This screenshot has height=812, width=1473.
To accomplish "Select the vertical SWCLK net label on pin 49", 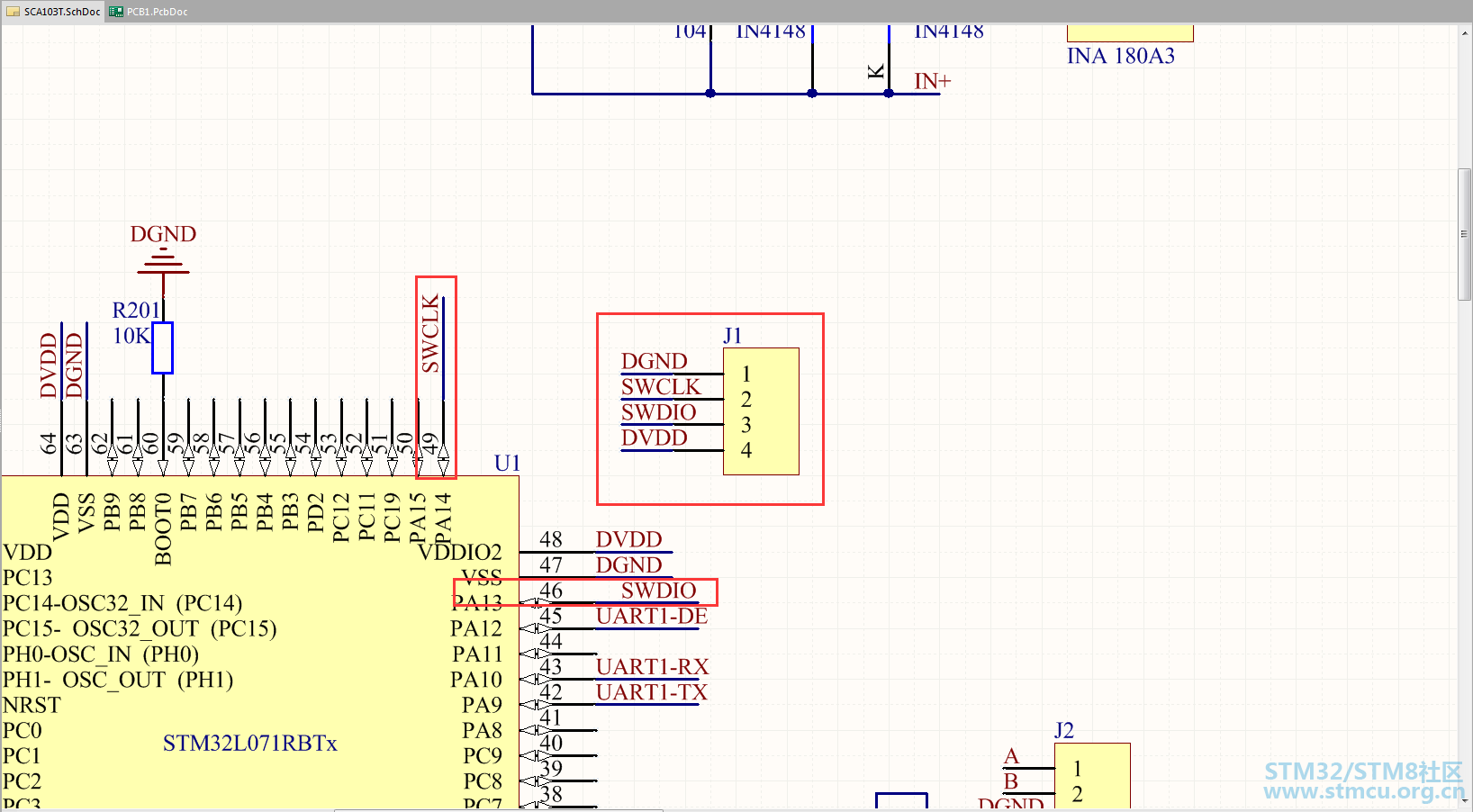I will pyautogui.click(x=430, y=333).
